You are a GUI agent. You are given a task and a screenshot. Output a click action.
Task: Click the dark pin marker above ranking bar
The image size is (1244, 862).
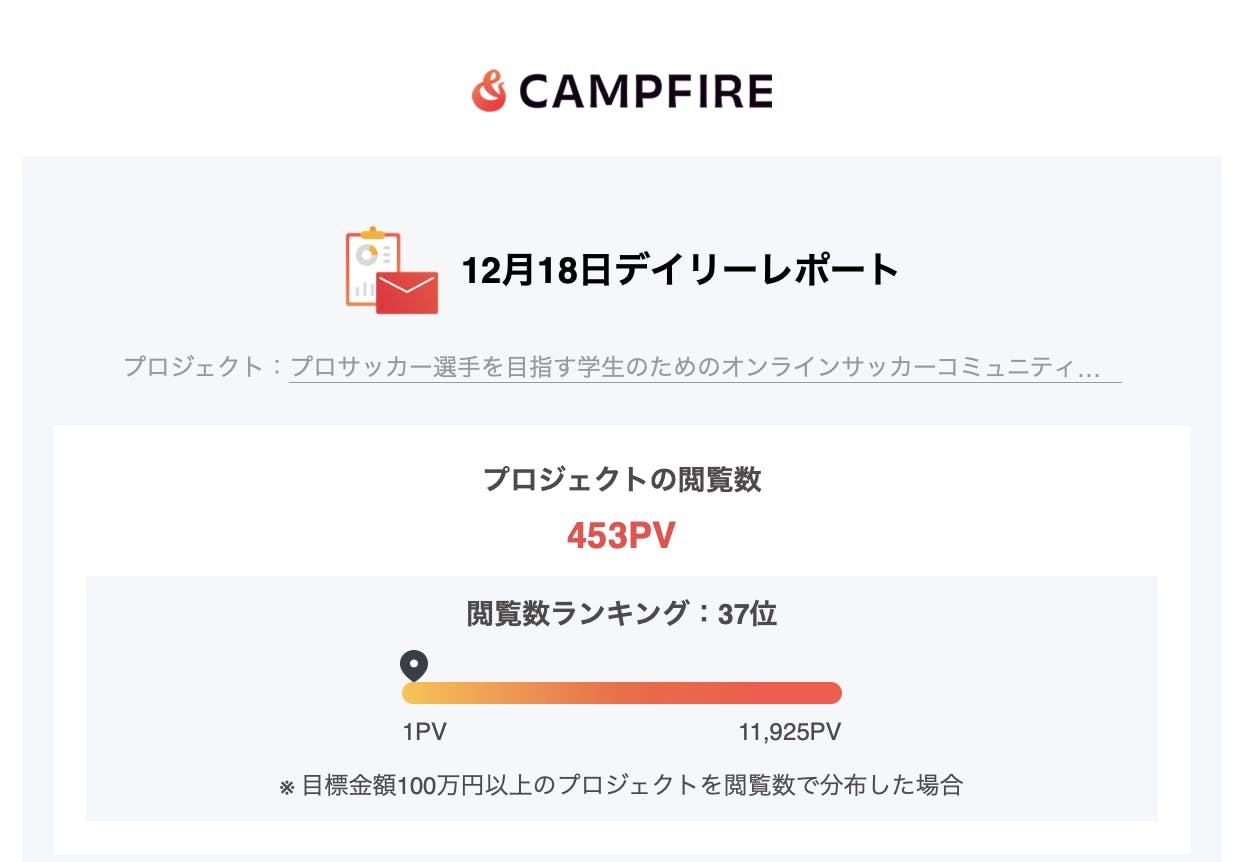(x=413, y=665)
